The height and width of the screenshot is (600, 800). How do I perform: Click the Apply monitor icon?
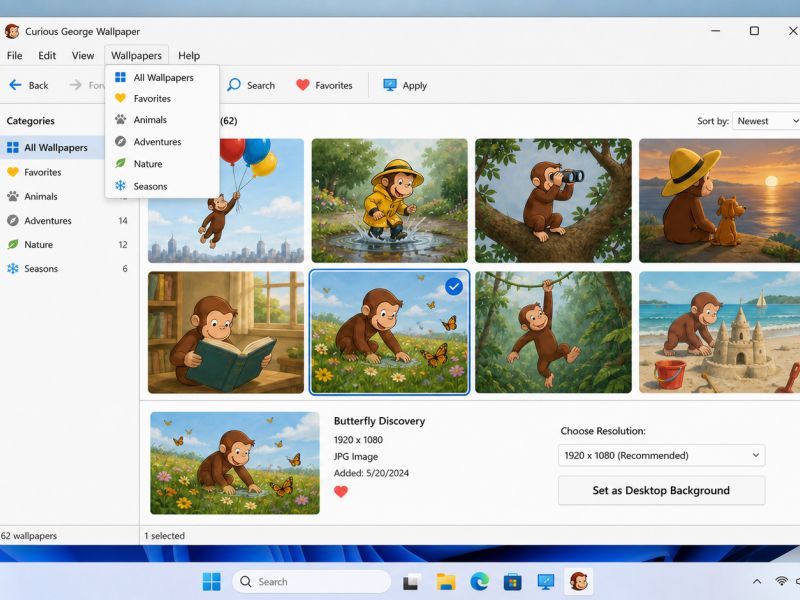[390, 85]
